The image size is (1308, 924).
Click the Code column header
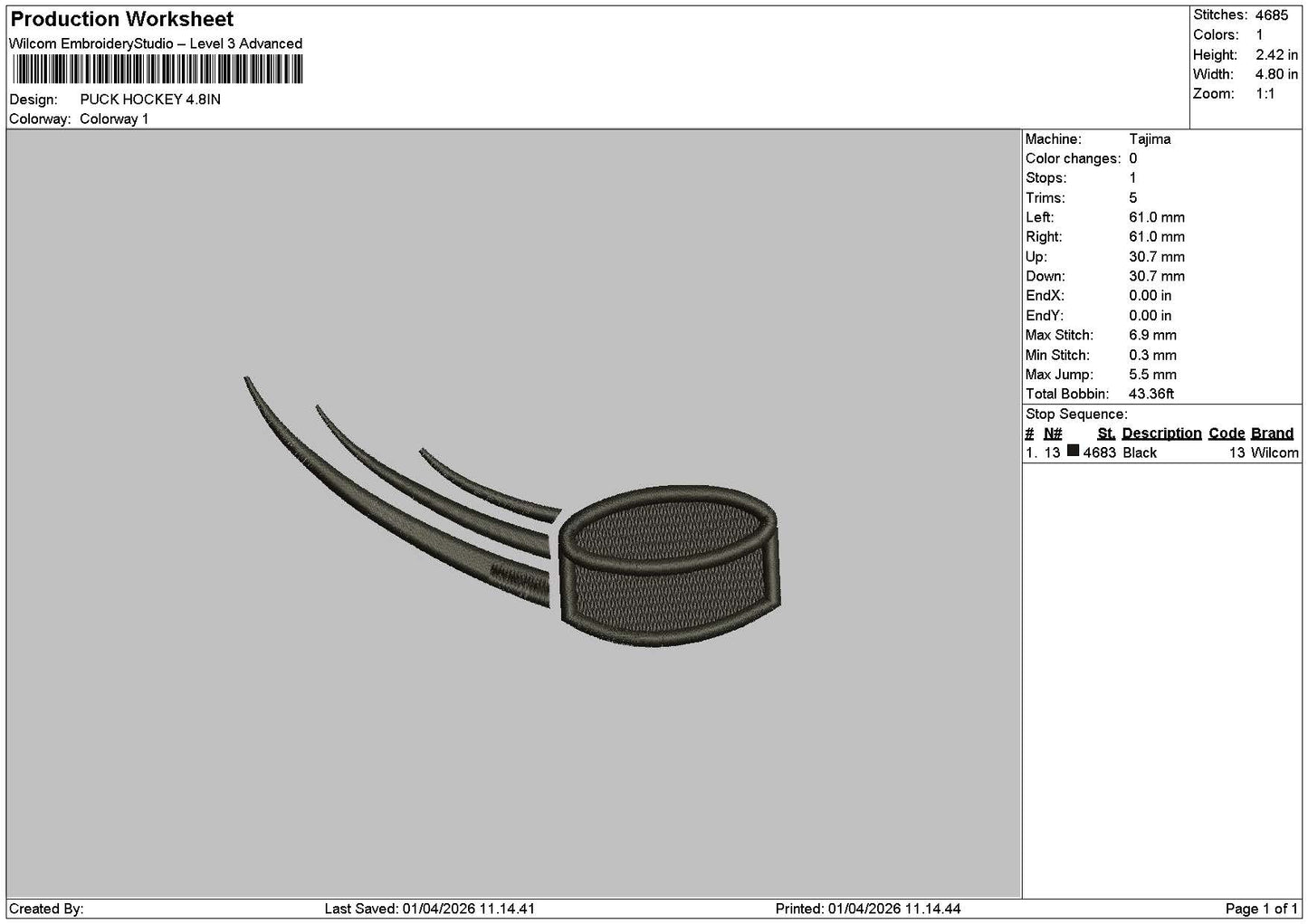pyautogui.click(x=1227, y=433)
